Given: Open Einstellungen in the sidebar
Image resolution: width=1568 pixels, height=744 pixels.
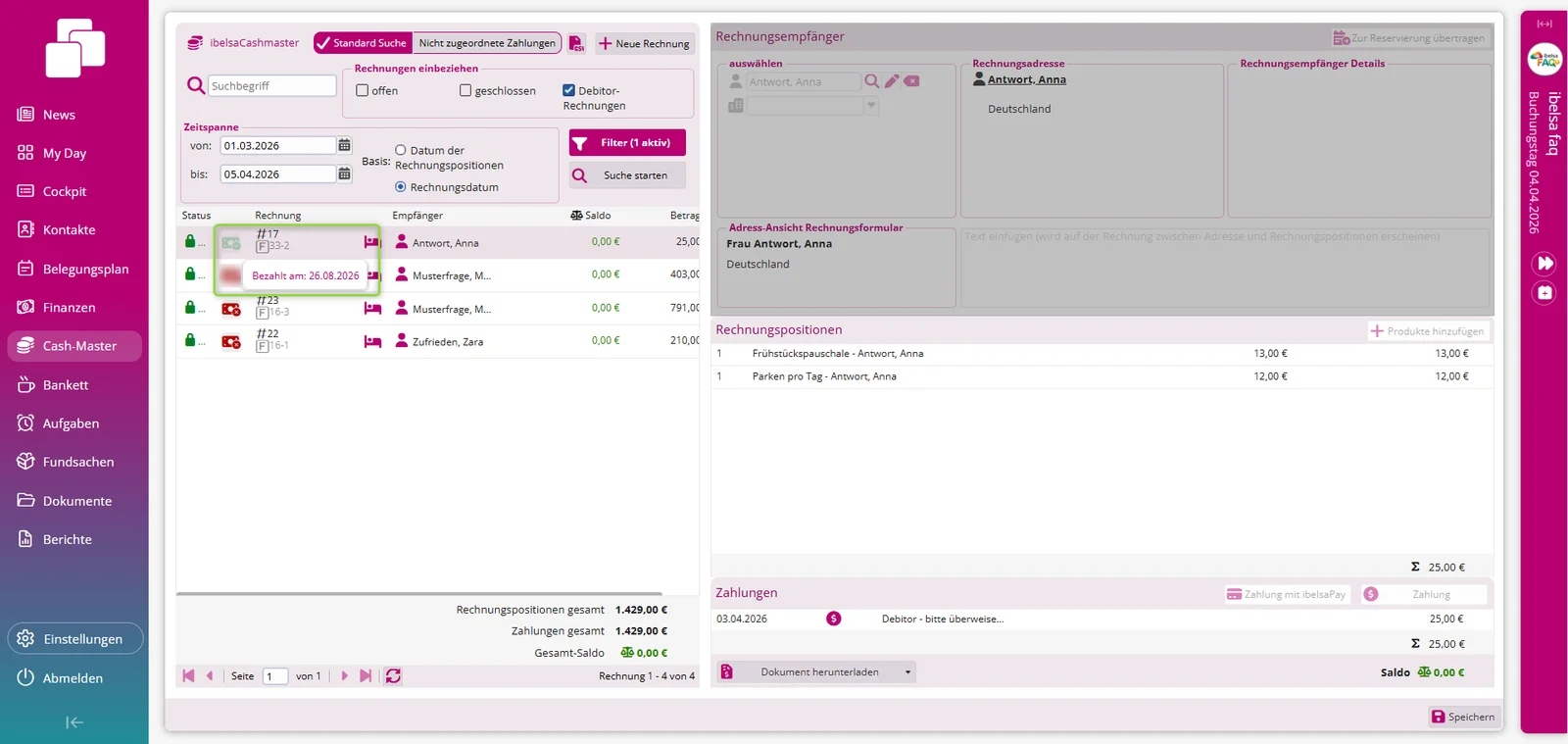Looking at the screenshot, I should coord(75,639).
